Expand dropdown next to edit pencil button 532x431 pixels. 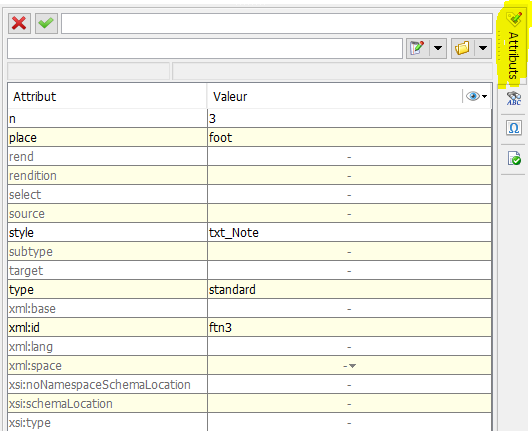click(438, 48)
